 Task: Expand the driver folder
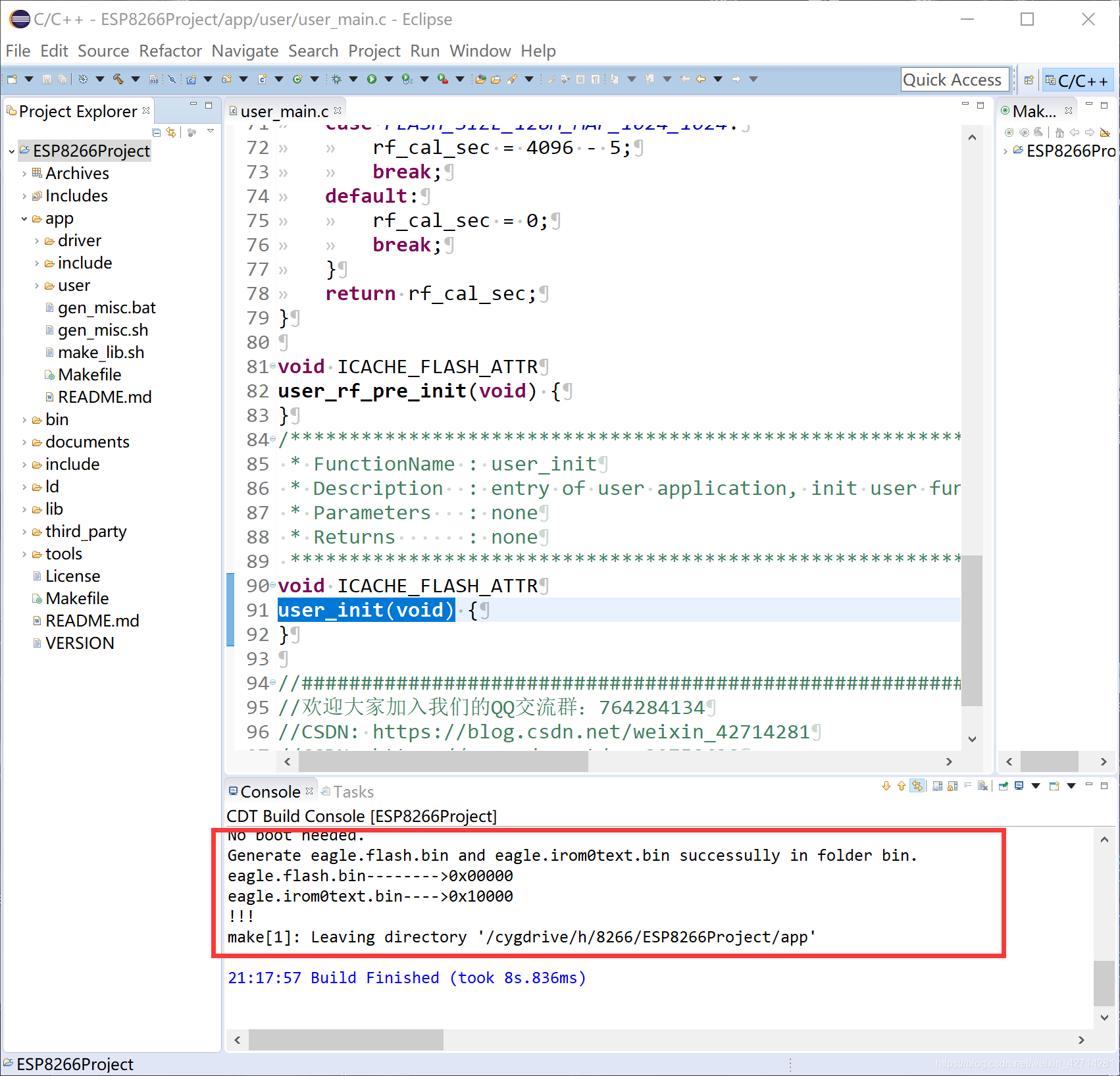click(x=37, y=241)
